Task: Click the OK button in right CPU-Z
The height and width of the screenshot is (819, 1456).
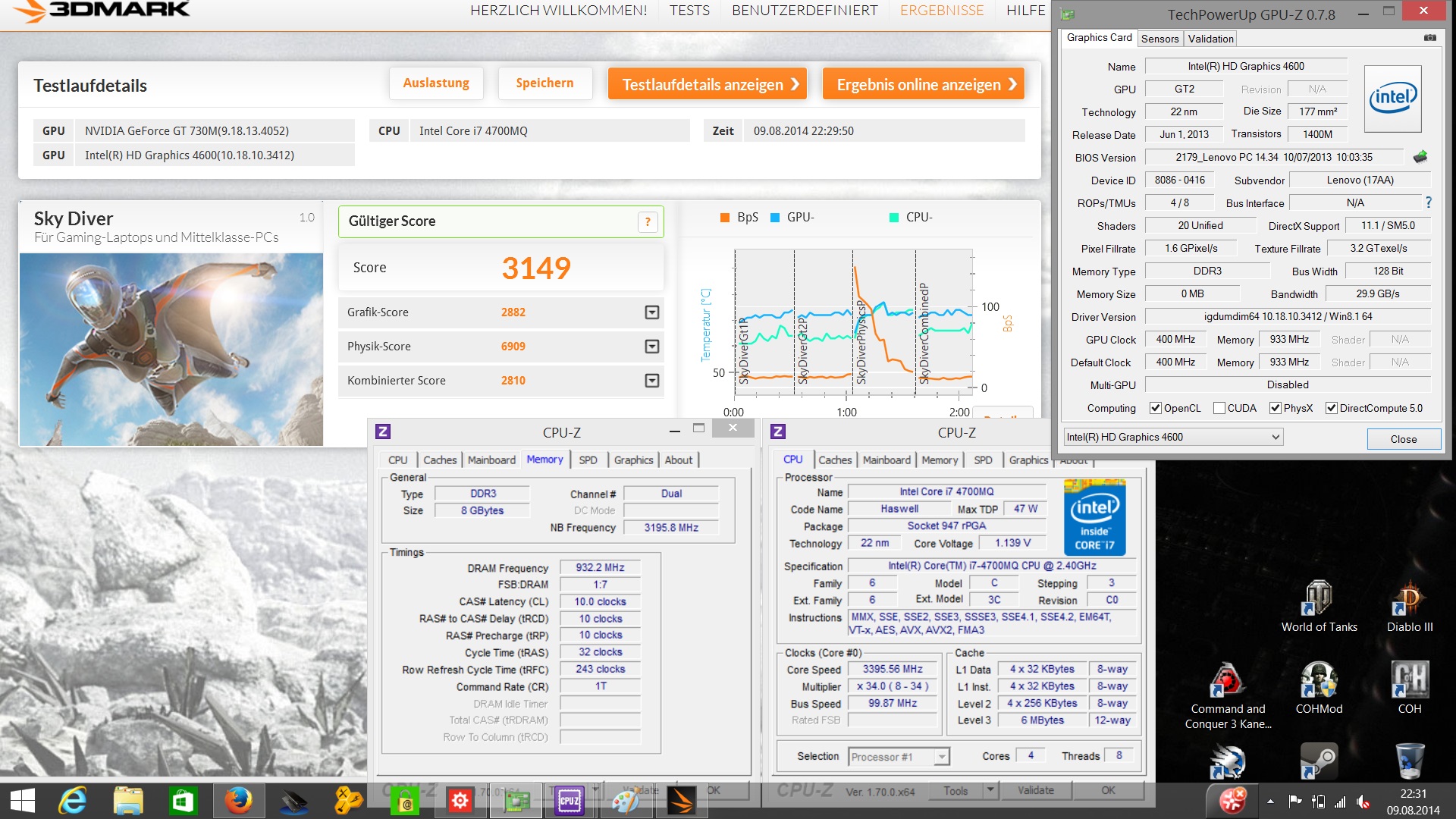Action: coord(1108,790)
